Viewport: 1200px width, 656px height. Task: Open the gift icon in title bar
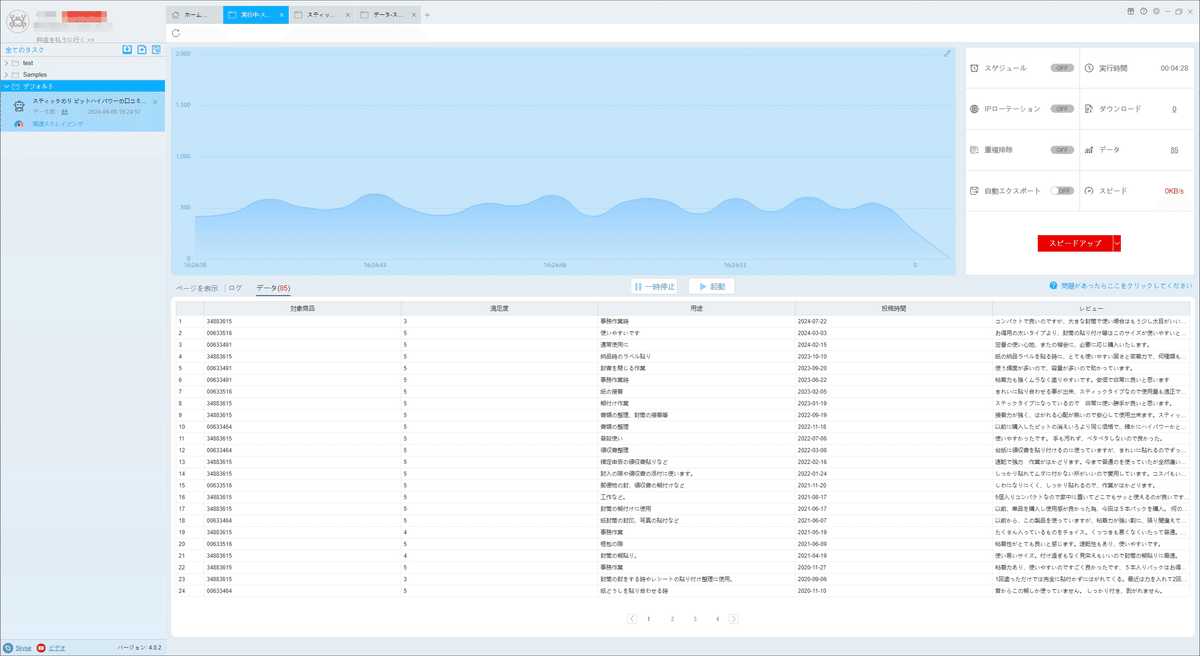tap(1131, 11)
